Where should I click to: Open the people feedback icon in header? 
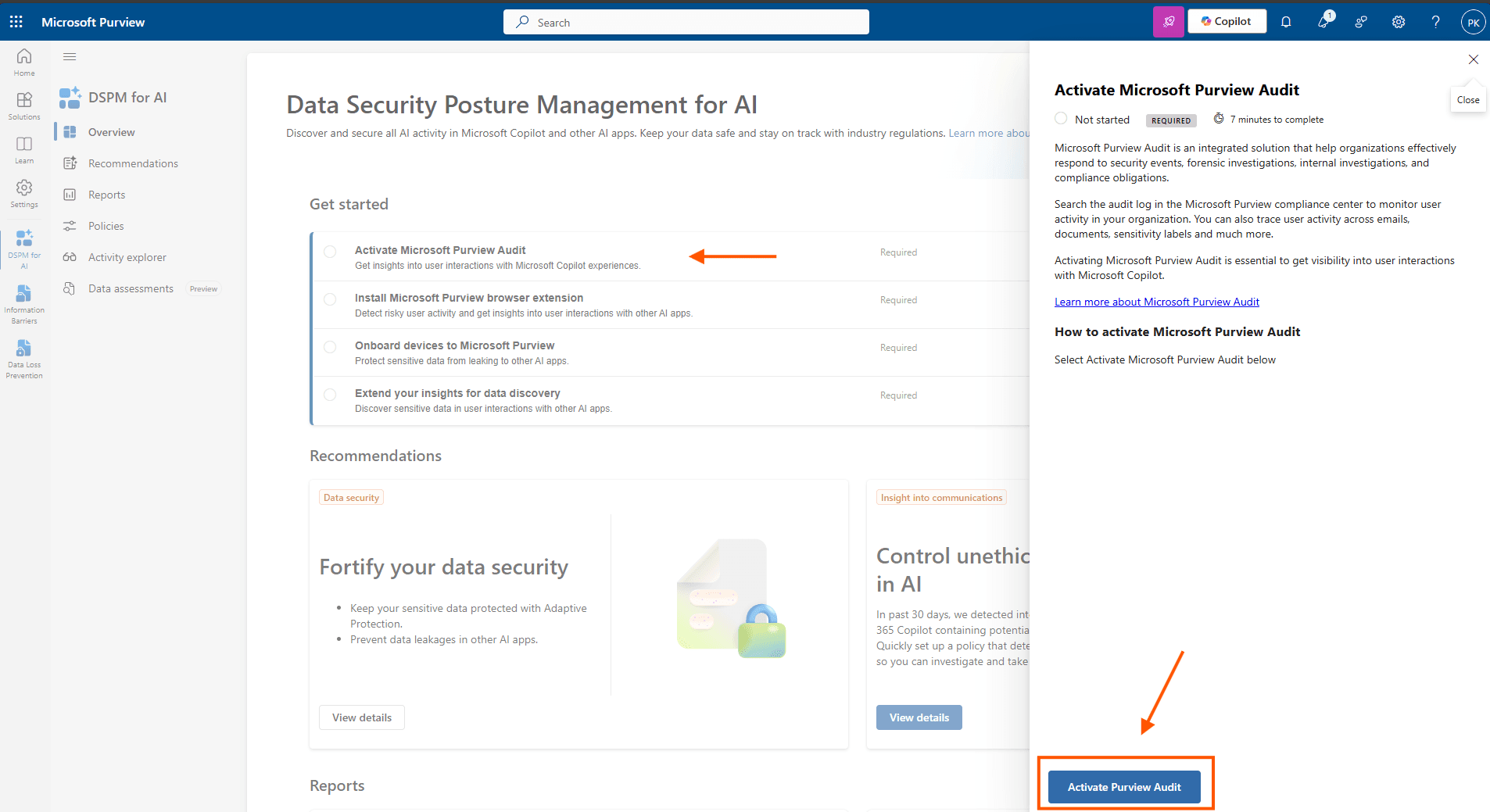1361,22
